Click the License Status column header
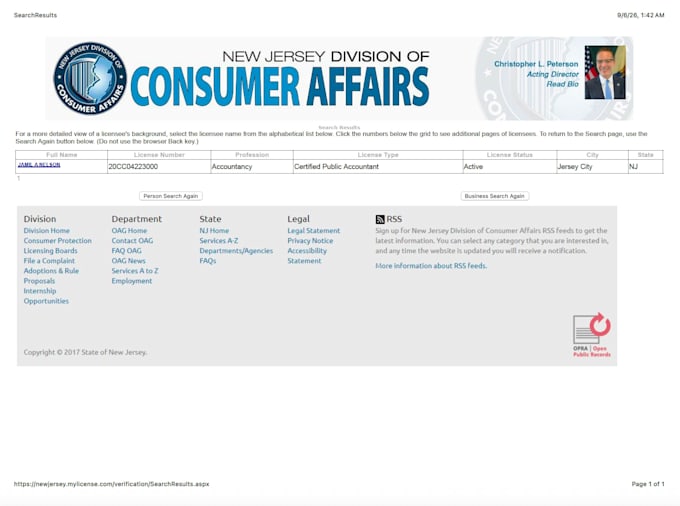 [510, 155]
